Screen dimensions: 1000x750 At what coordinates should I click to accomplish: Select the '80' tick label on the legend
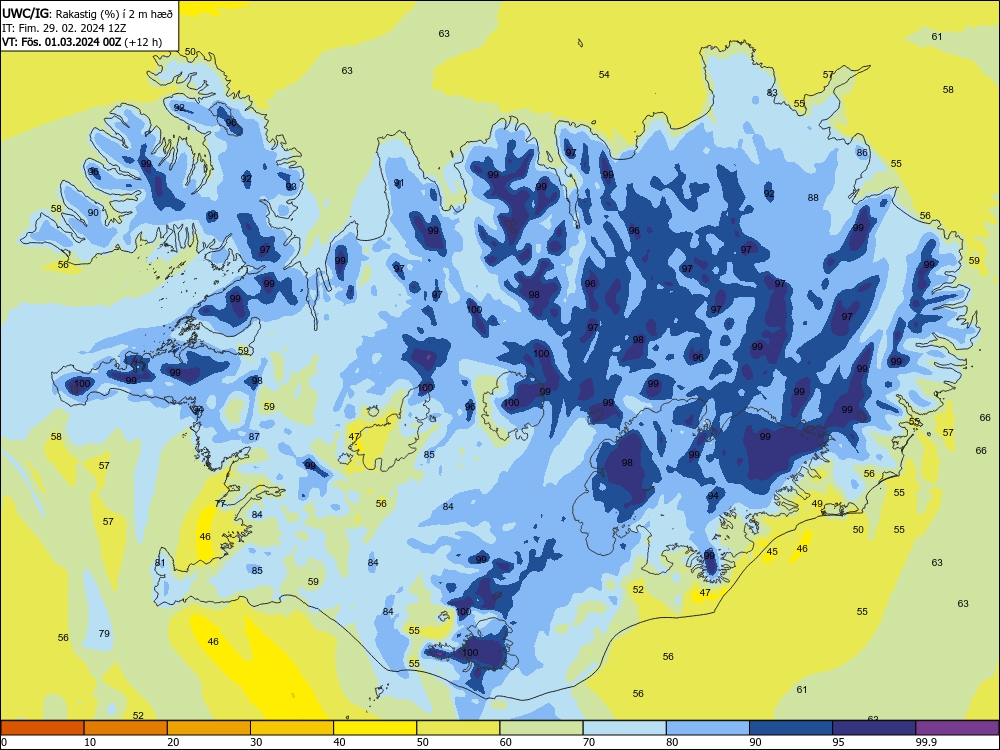click(x=672, y=742)
